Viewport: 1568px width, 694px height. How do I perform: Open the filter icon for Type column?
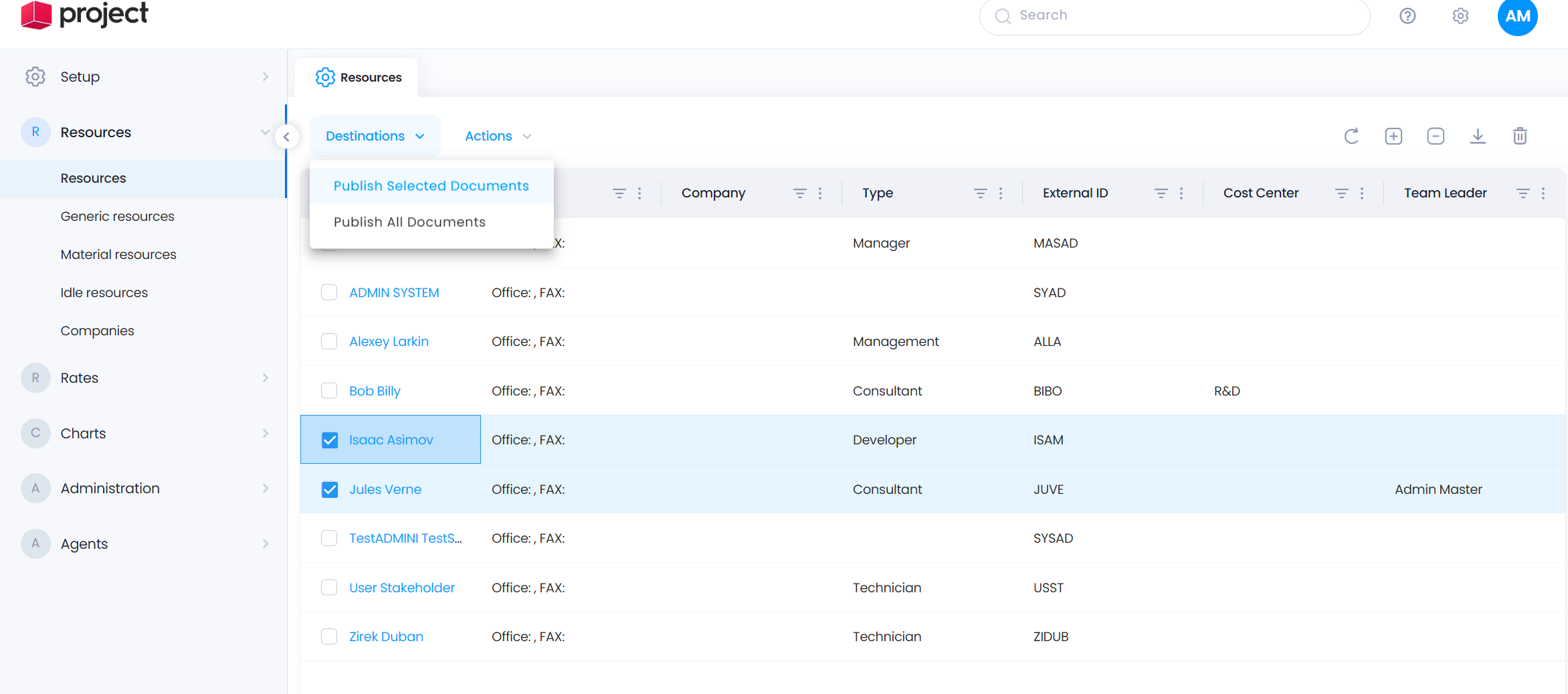point(980,193)
